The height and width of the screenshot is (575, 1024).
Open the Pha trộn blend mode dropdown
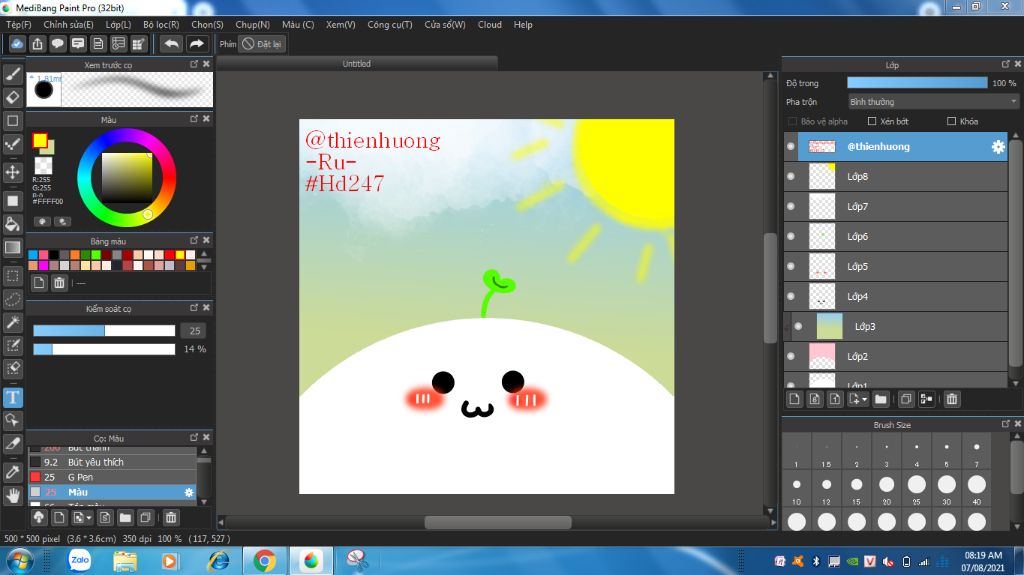click(x=933, y=102)
